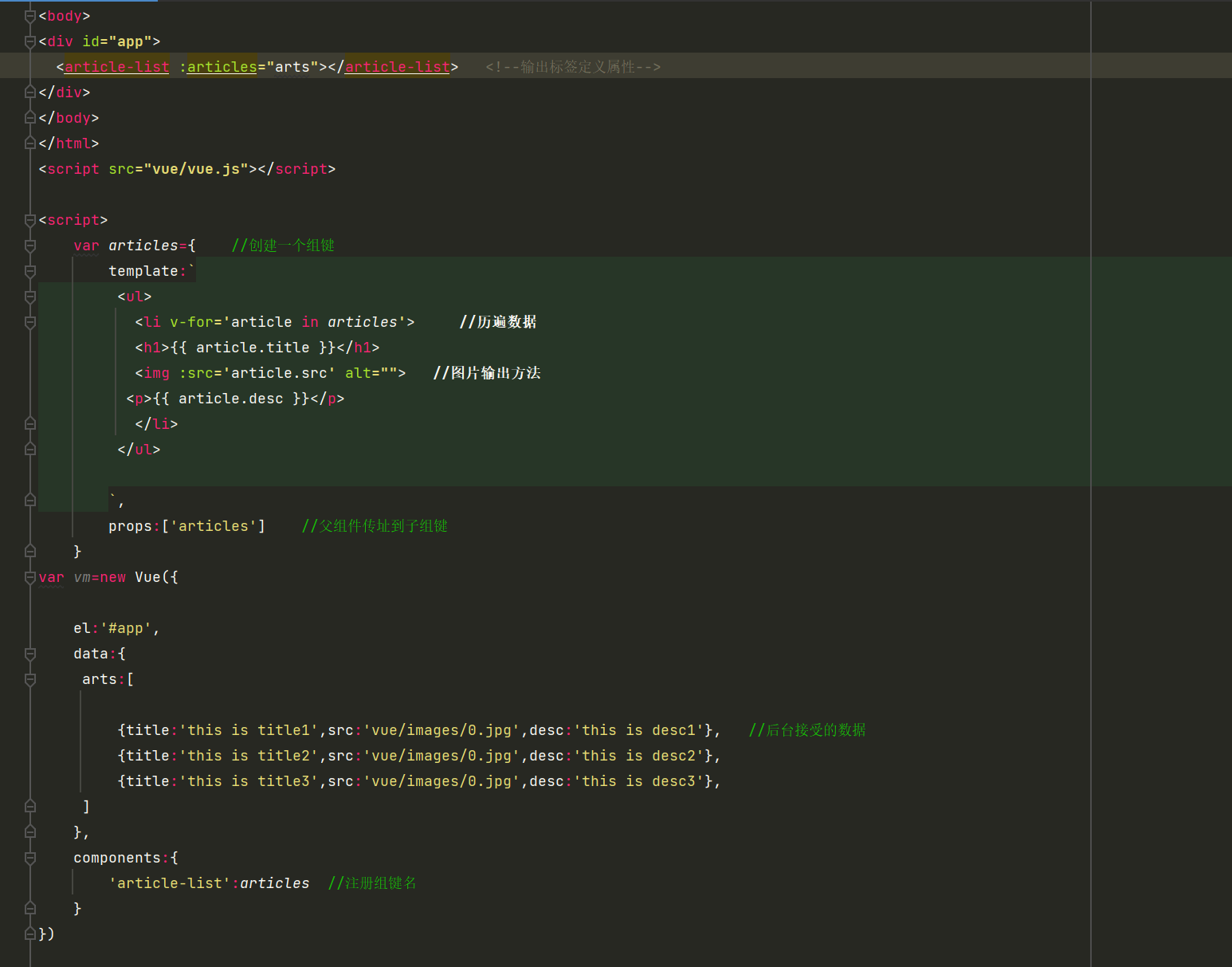1232x967 pixels.
Task: Toggle fold marker beside the closing </div> tag
Action: (30, 92)
